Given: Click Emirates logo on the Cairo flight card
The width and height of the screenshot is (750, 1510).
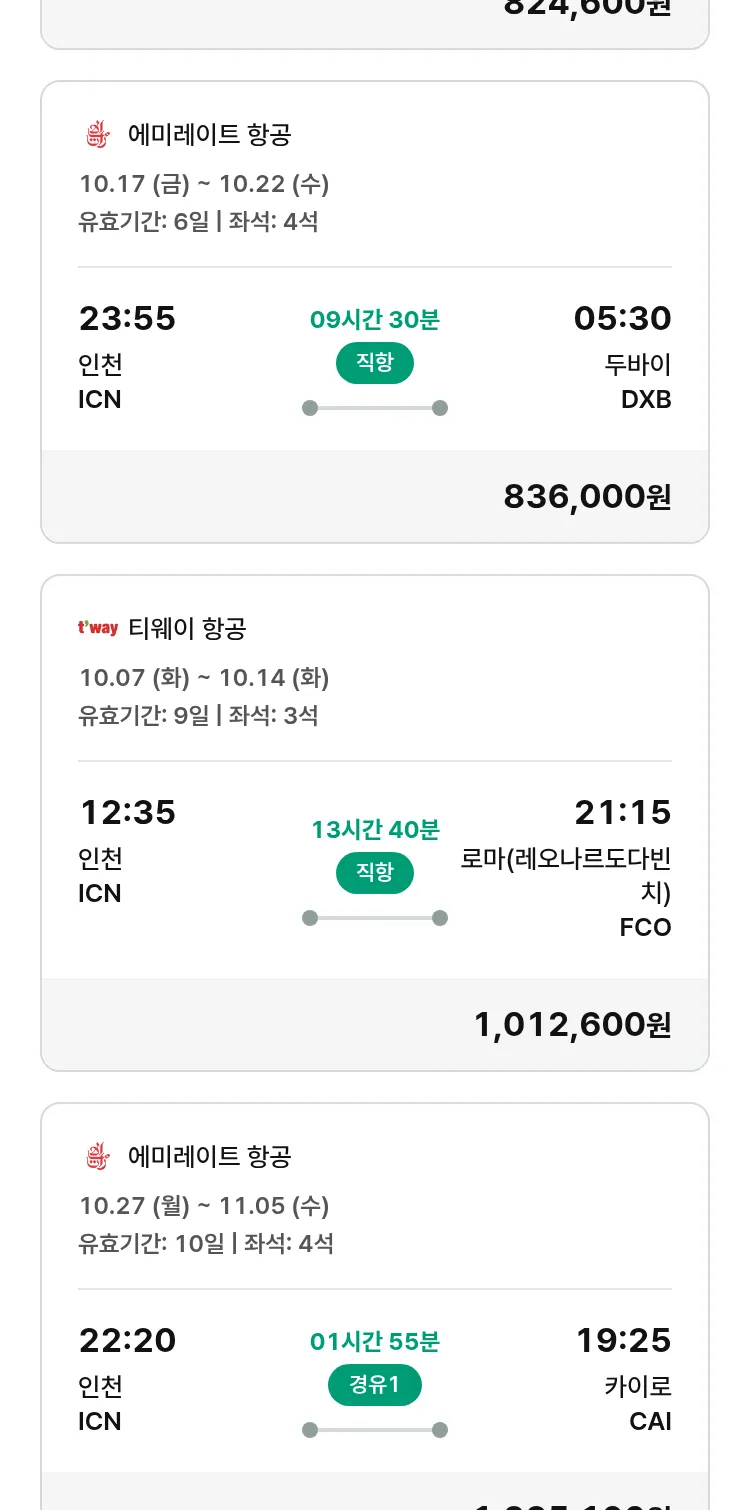Looking at the screenshot, I should point(96,1156).
